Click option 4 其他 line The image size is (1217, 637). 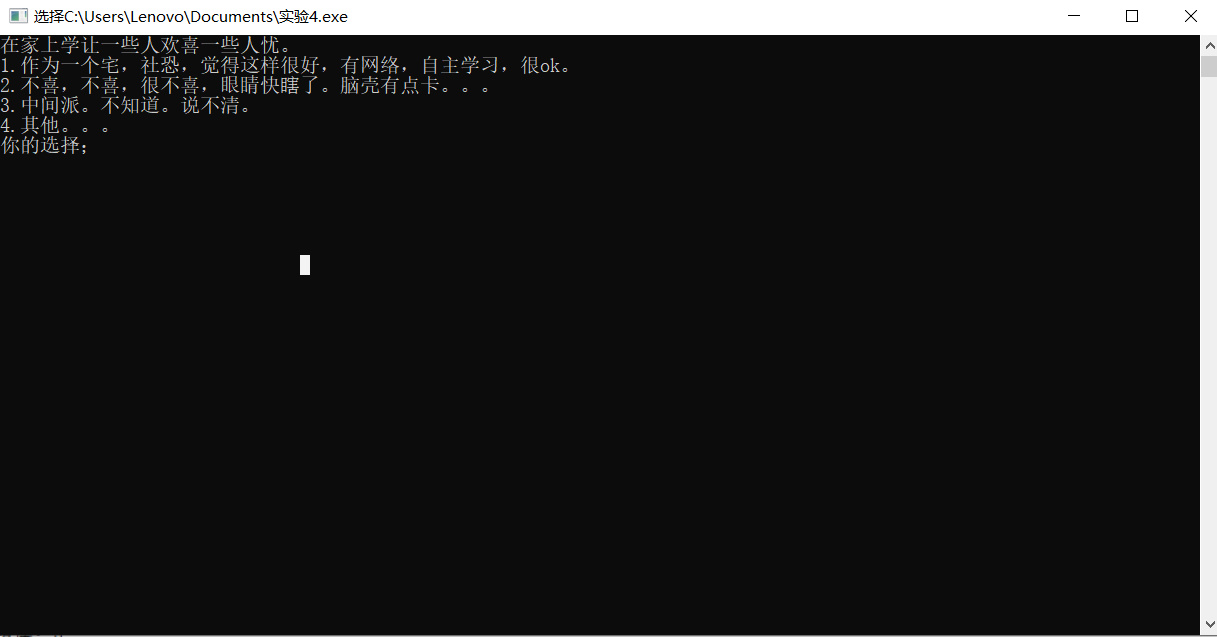(x=56, y=126)
